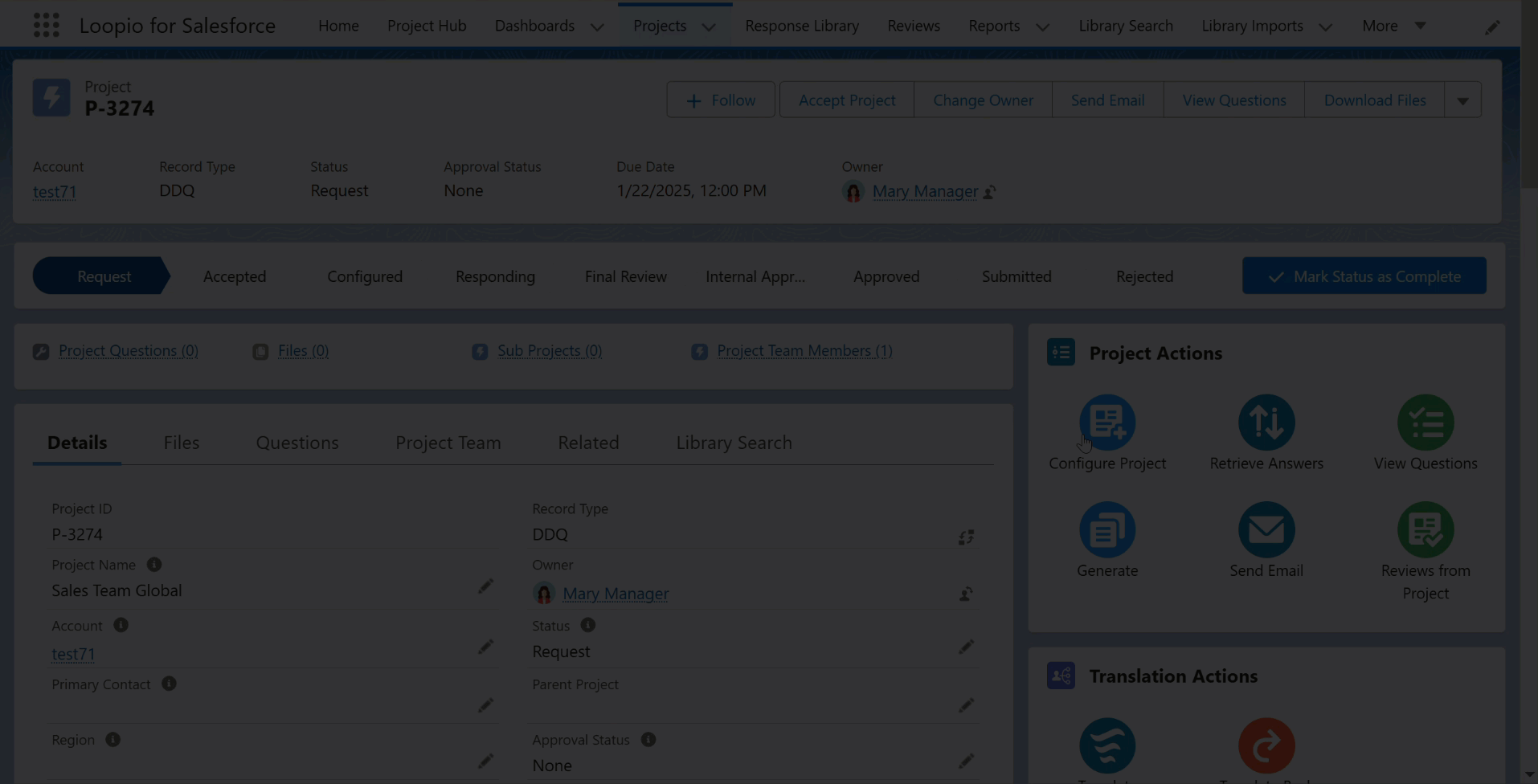Click change owner icon in header beside Mary Manager

pyautogui.click(x=990, y=192)
